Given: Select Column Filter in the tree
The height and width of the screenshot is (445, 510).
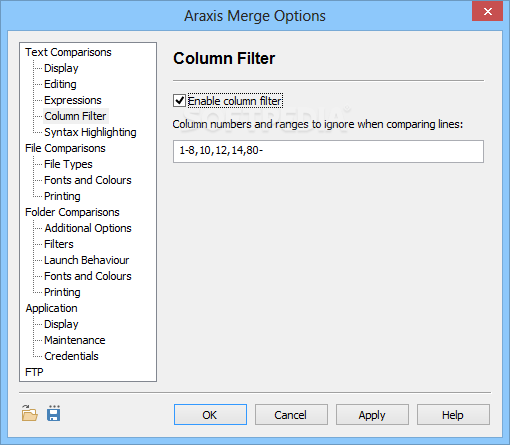Looking at the screenshot, I should (75, 116).
